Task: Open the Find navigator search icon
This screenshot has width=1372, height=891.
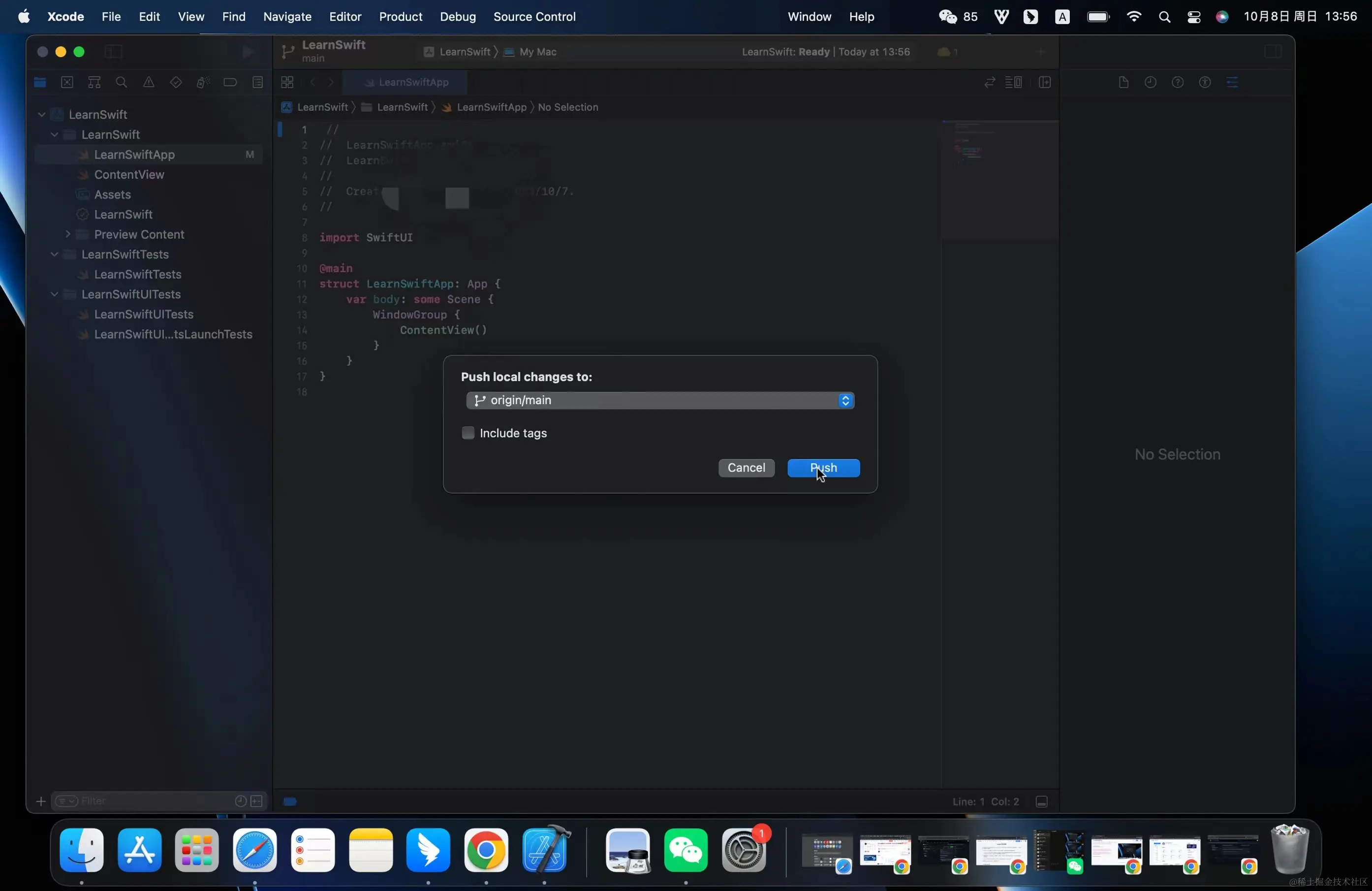Action: [x=121, y=83]
